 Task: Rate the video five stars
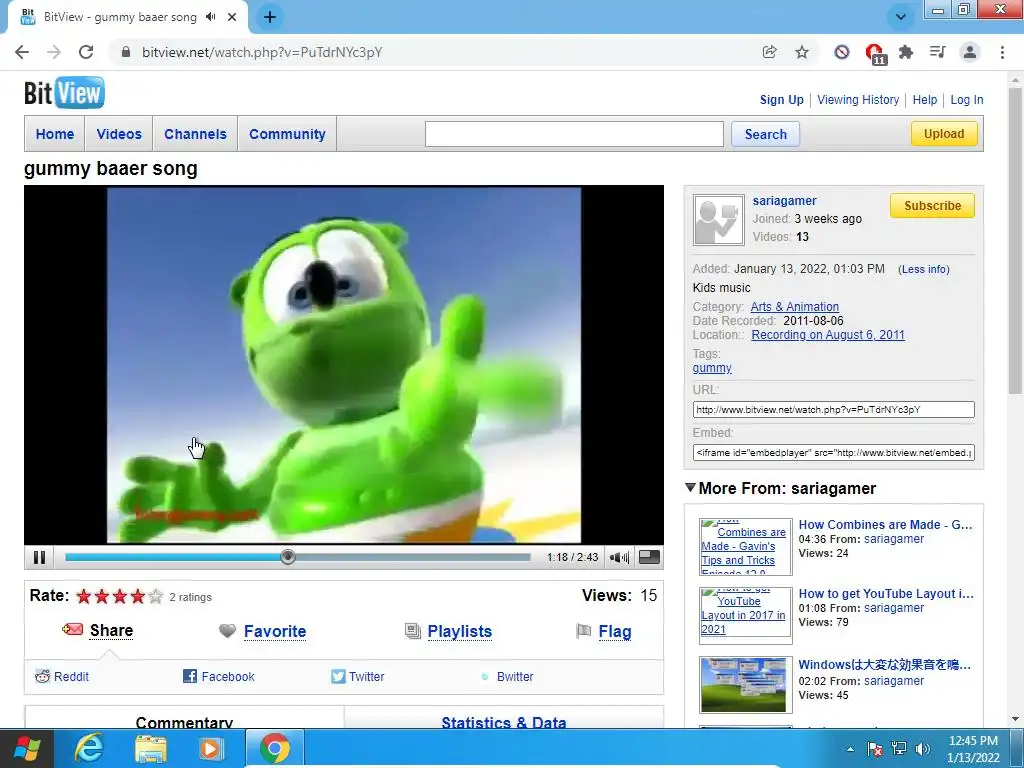click(x=155, y=596)
